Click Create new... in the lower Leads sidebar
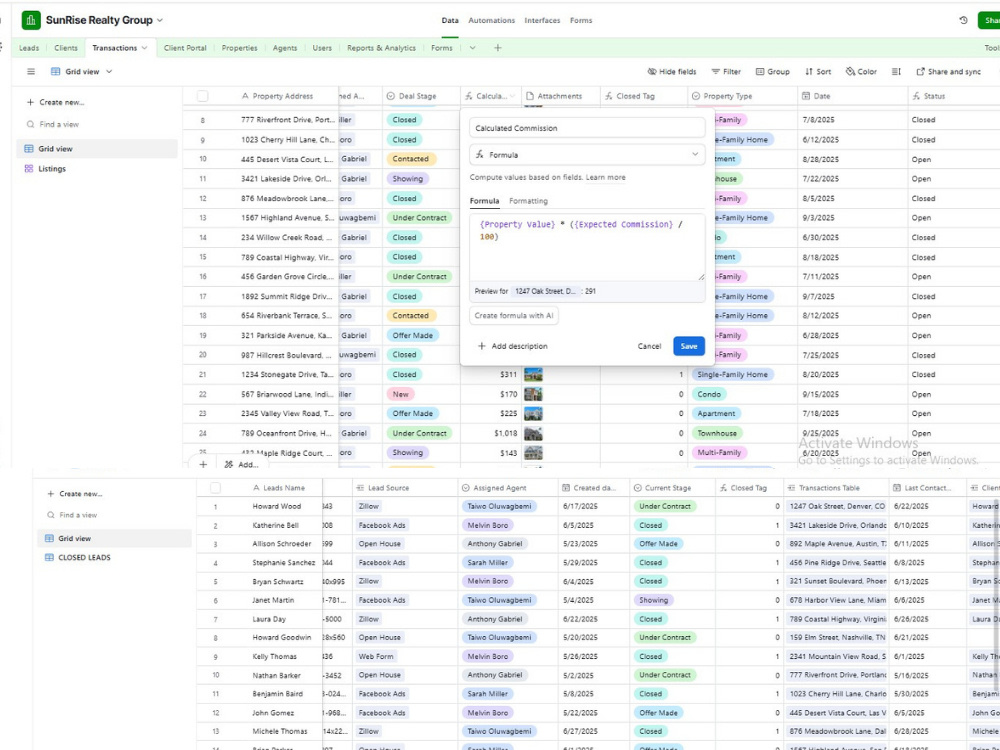The height and width of the screenshot is (750, 1000). [x=75, y=494]
